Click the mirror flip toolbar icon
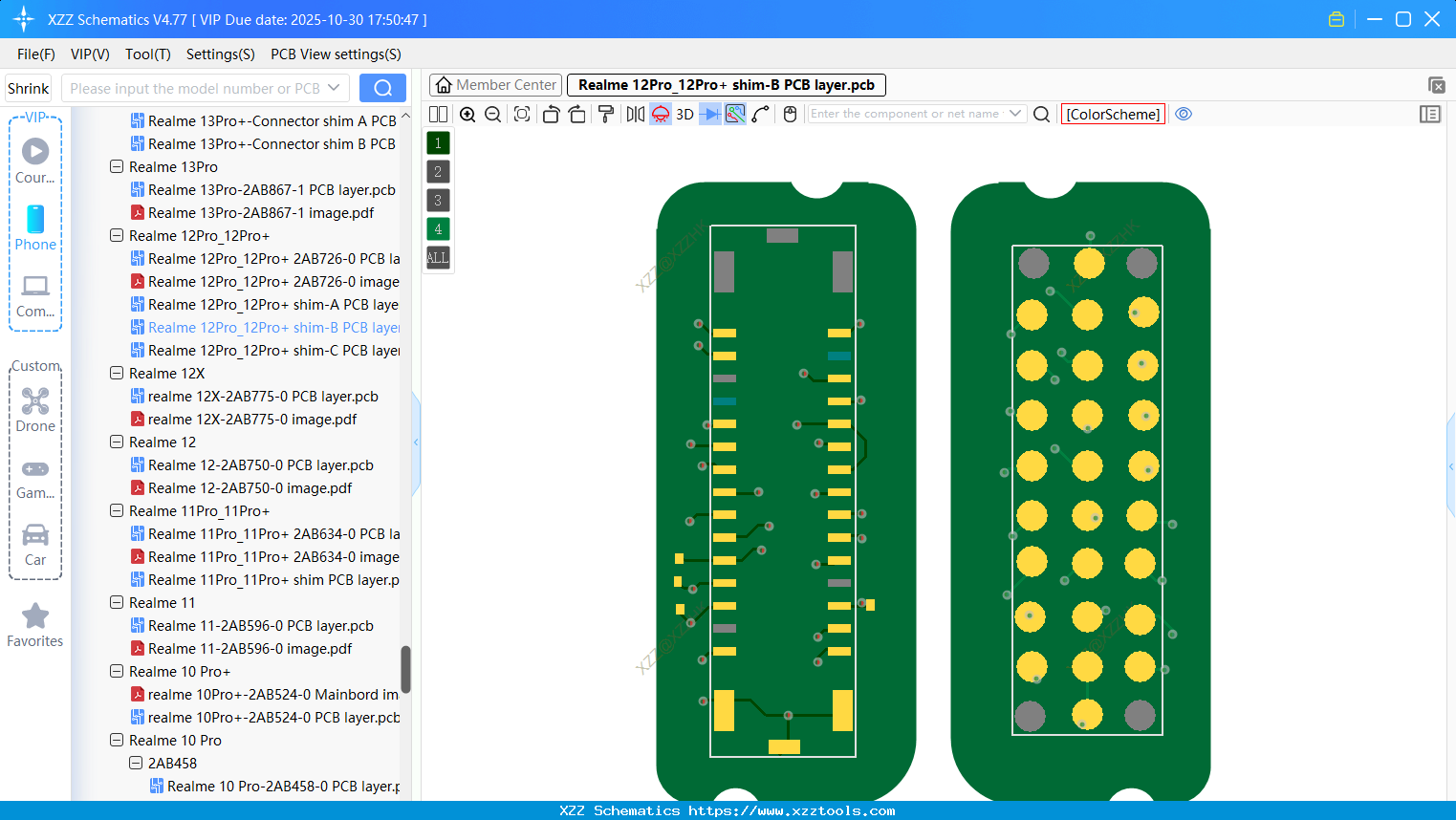 click(634, 114)
